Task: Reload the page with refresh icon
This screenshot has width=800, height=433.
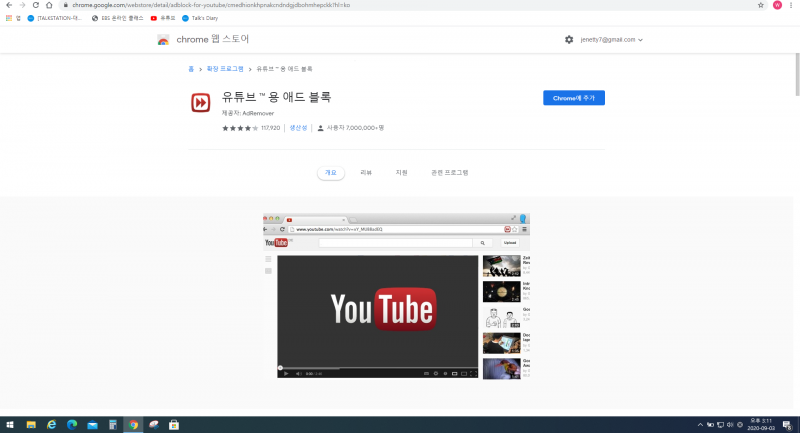Action: click(35, 5)
